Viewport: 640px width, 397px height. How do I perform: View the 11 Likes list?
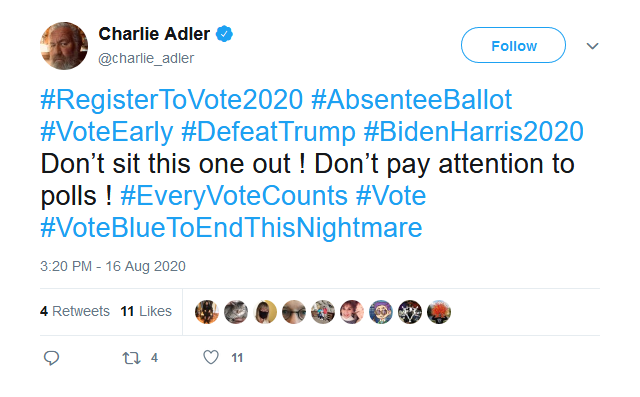pyautogui.click(x=146, y=311)
